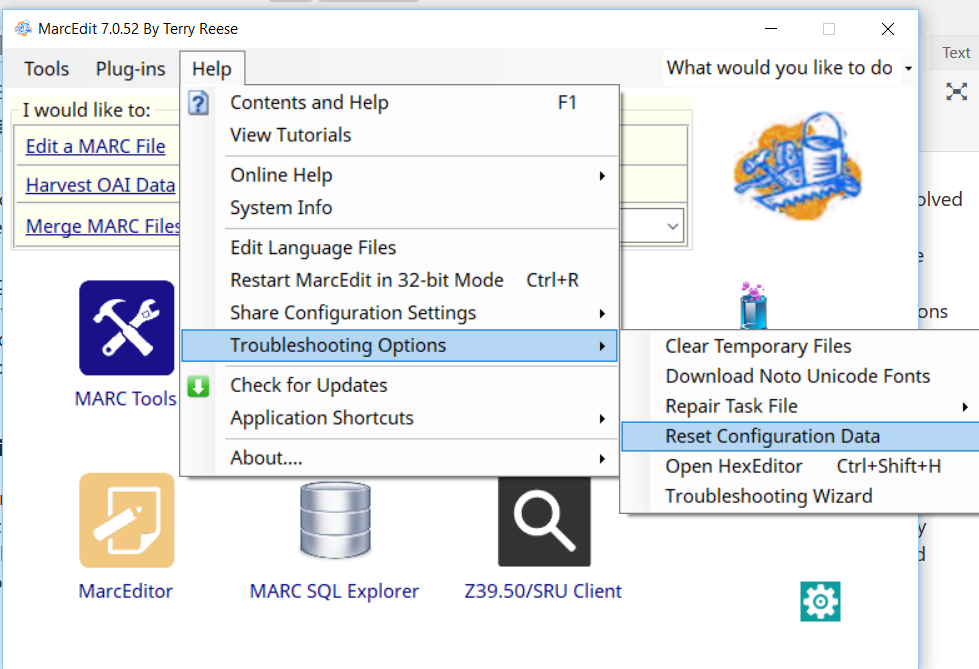Image resolution: width=979 pixels, height=669 pixels.
Task: Open the Plug-ins menu
Action: pos(130,69)
